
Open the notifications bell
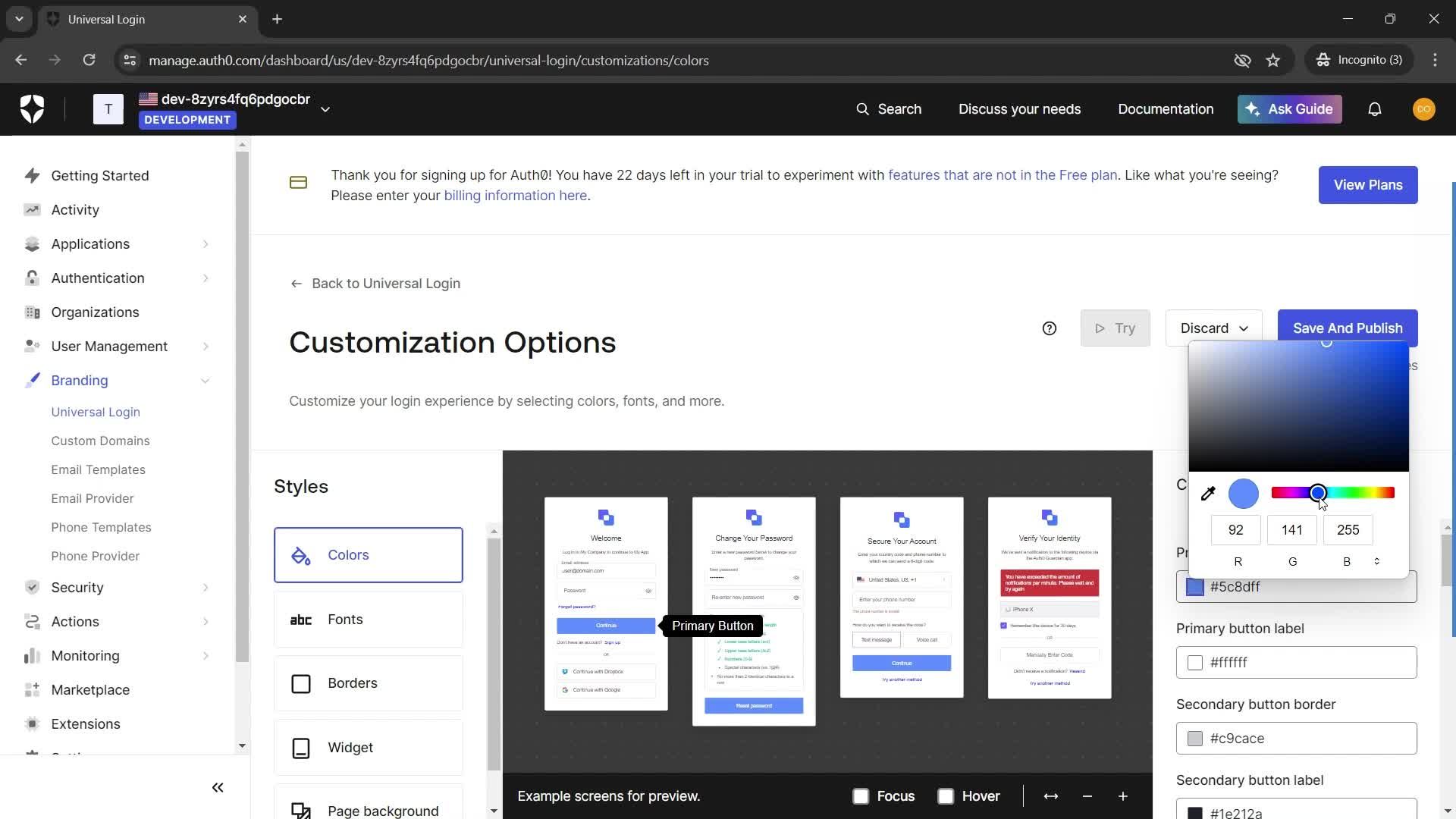pyautogui.click(x=1374, y=109)
